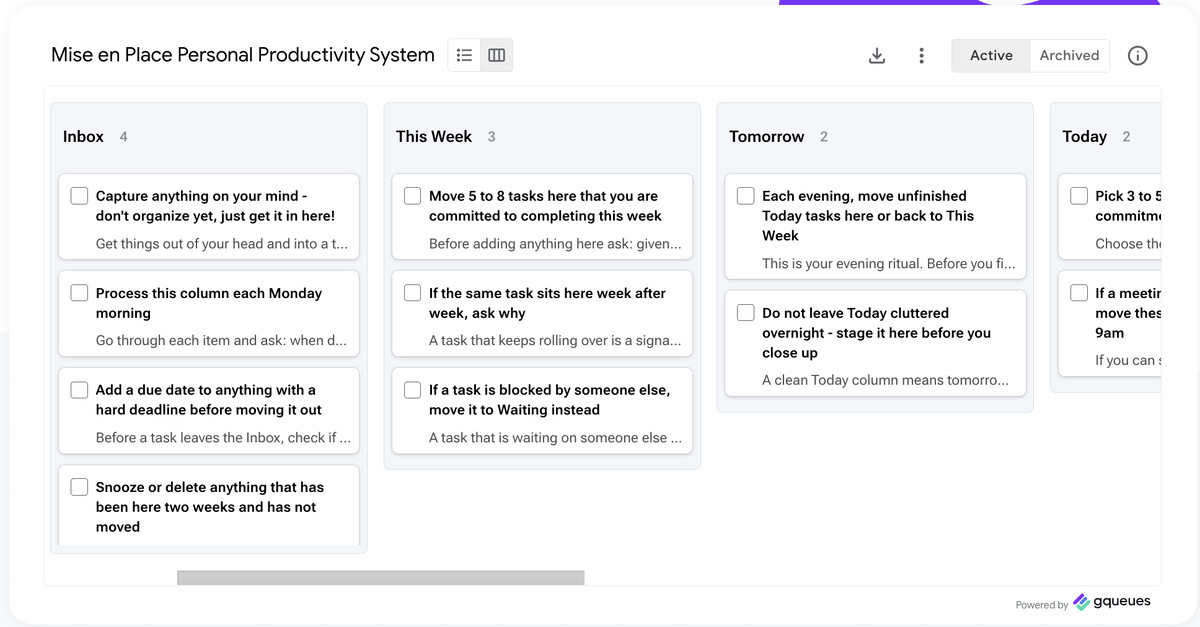Check 'If a task is blocked by someone else'
The height and width of the screenshot is (627, 1200).
click(x=412, y=390)
